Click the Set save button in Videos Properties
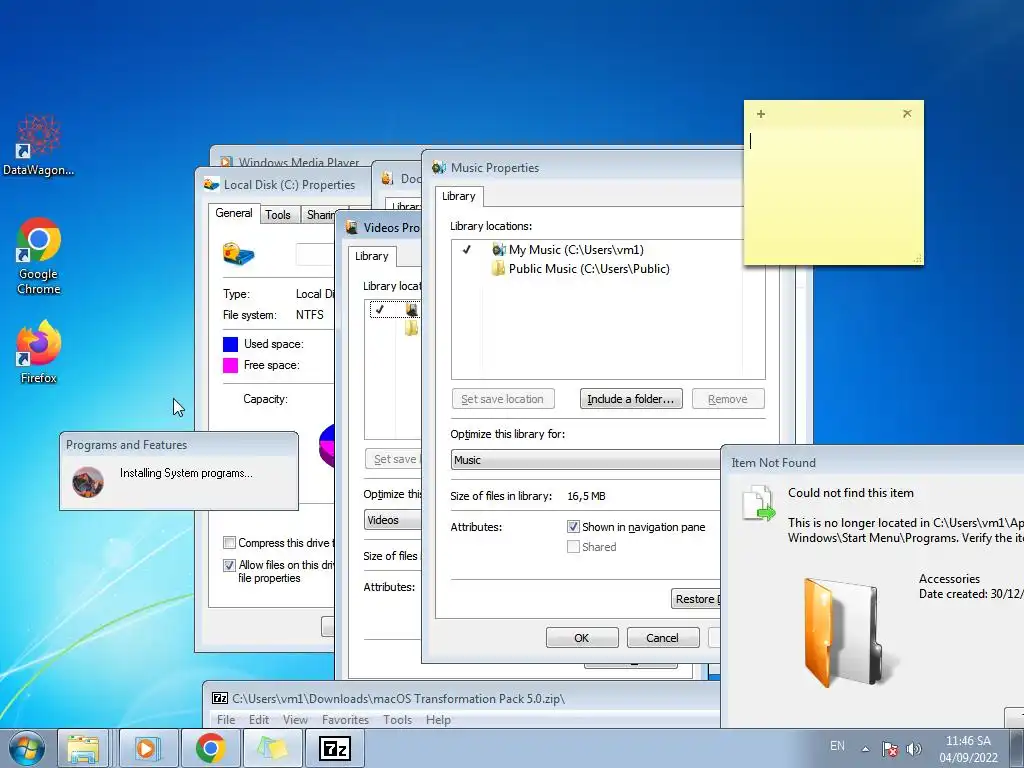This screenshot has height=768, width=1024. pos(394,459)
